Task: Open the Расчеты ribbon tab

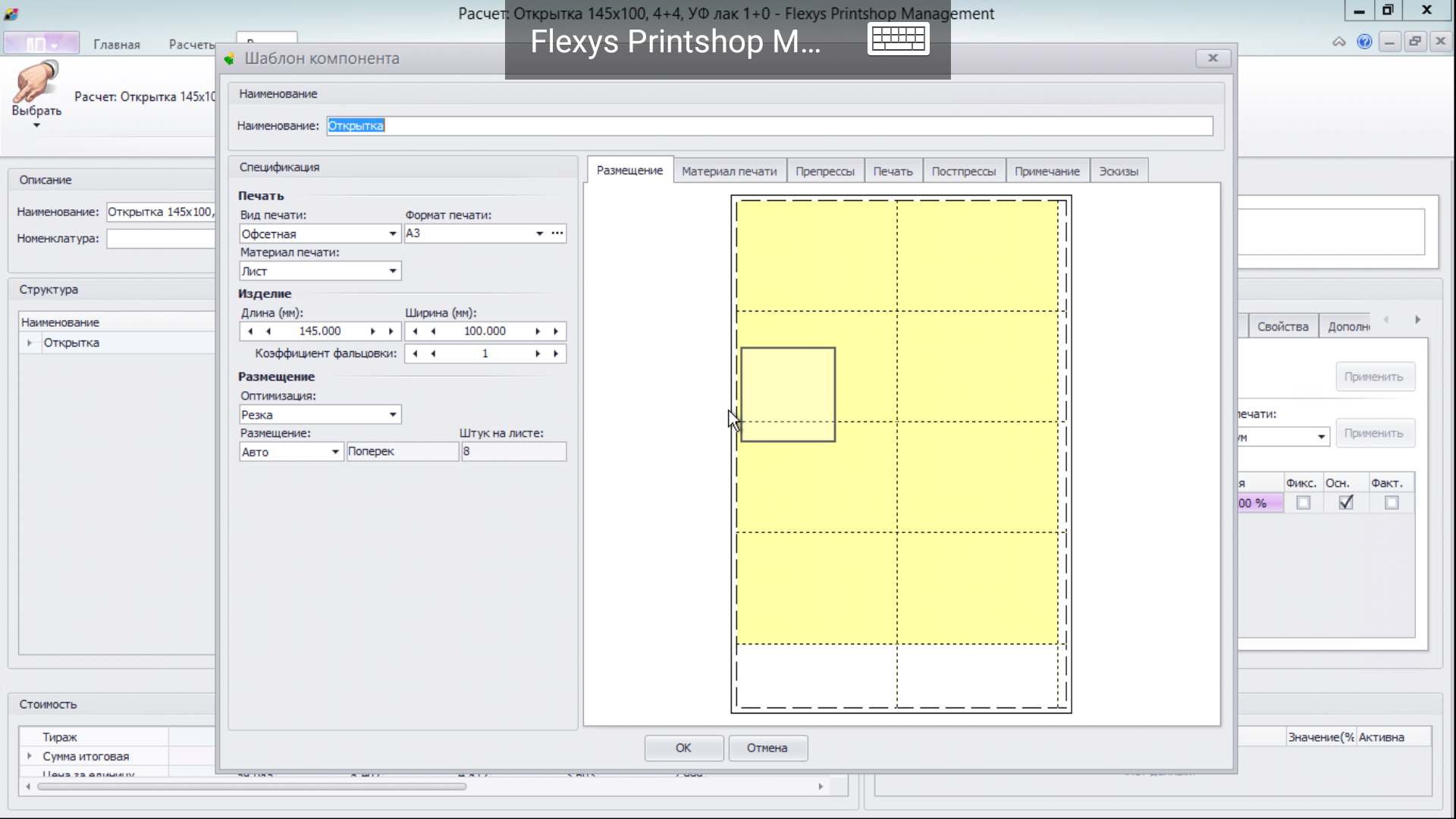Action: [x=191, y=45]
